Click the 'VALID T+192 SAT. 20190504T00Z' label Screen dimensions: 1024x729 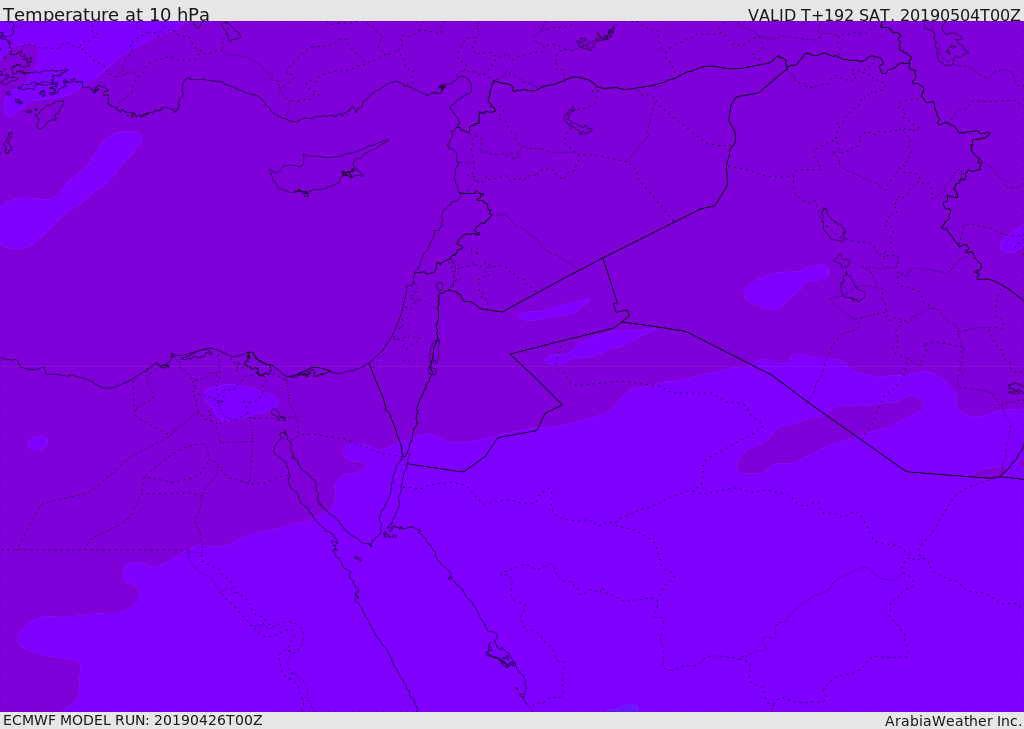pos(884,14)
